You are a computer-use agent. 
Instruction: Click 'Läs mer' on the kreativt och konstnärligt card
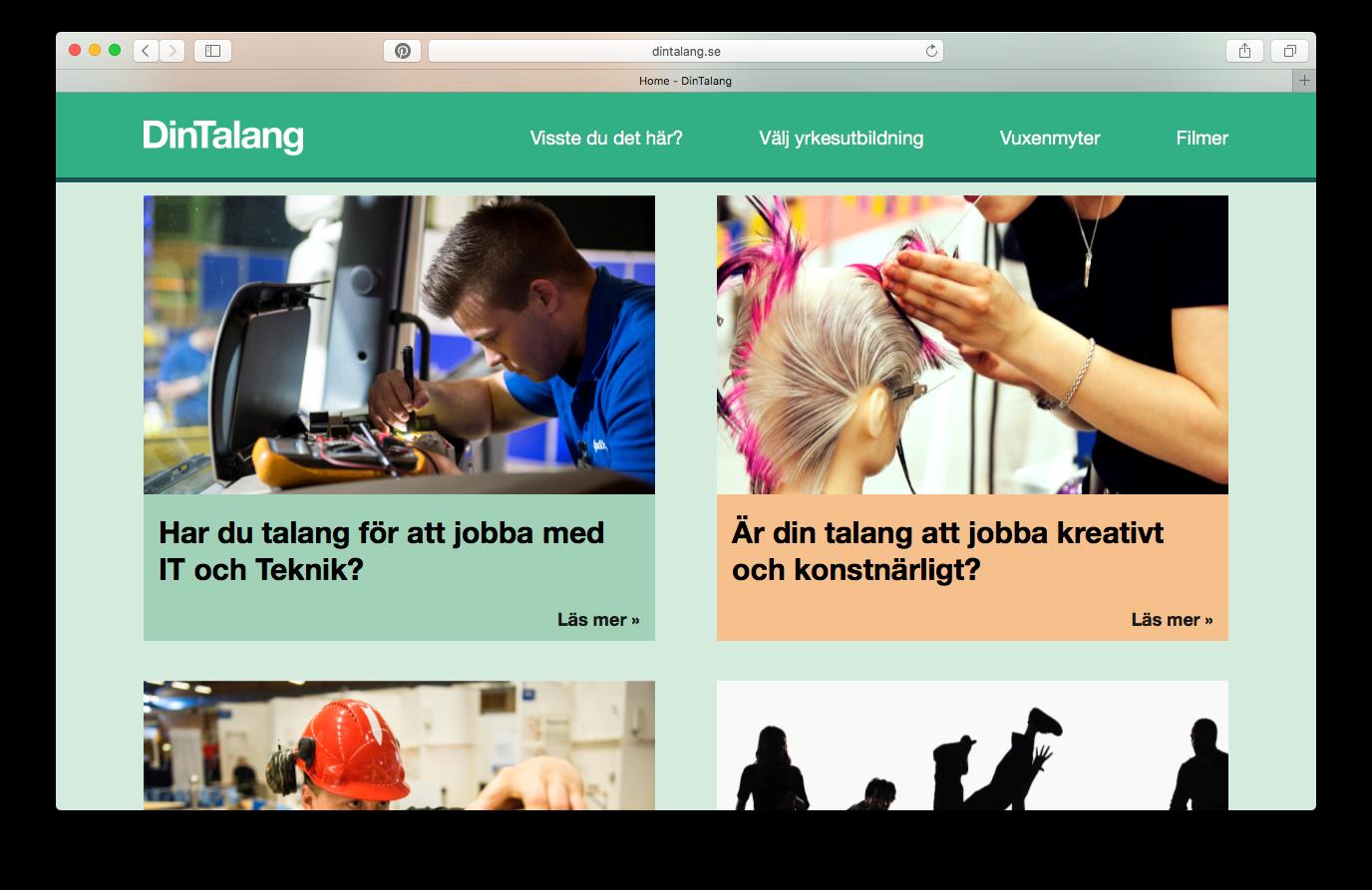click(x=1172, y=620)
